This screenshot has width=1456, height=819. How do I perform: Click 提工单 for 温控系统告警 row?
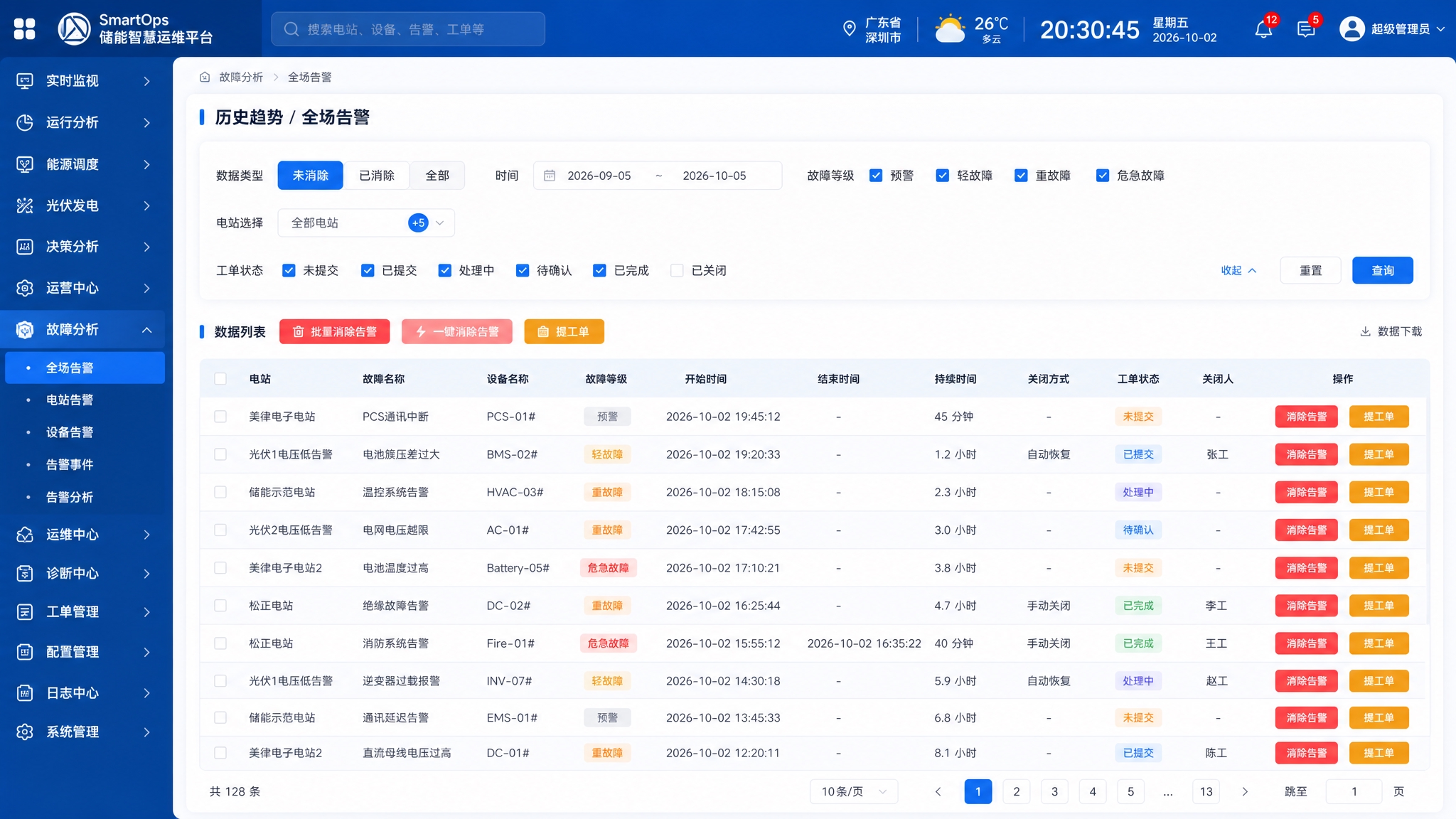tap(1379, 492)
